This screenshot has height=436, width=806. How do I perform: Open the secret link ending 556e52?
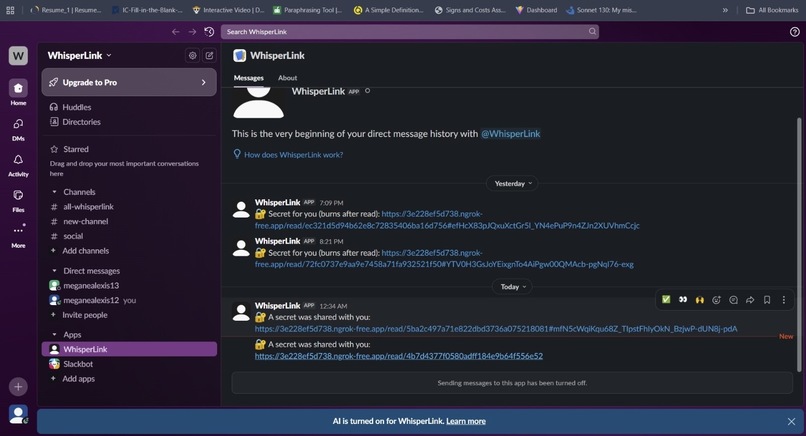(x=399, y=356)
